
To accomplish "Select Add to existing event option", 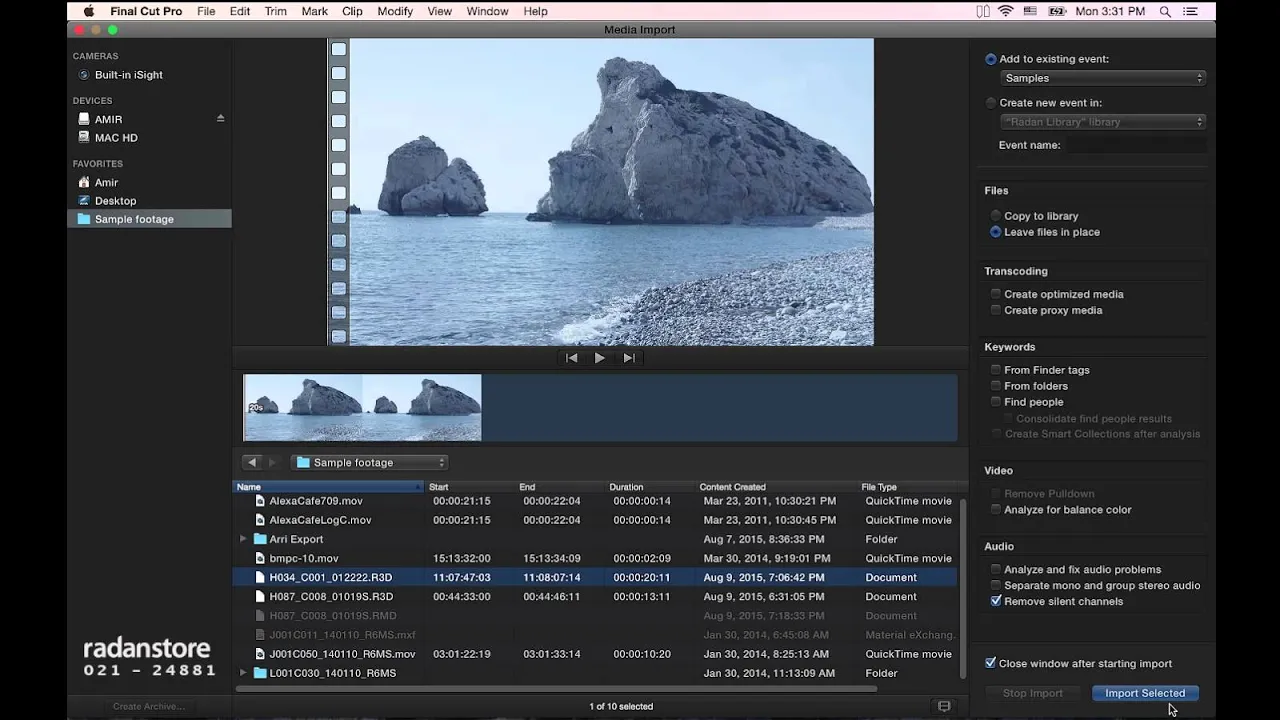I will tap(991, 59).
